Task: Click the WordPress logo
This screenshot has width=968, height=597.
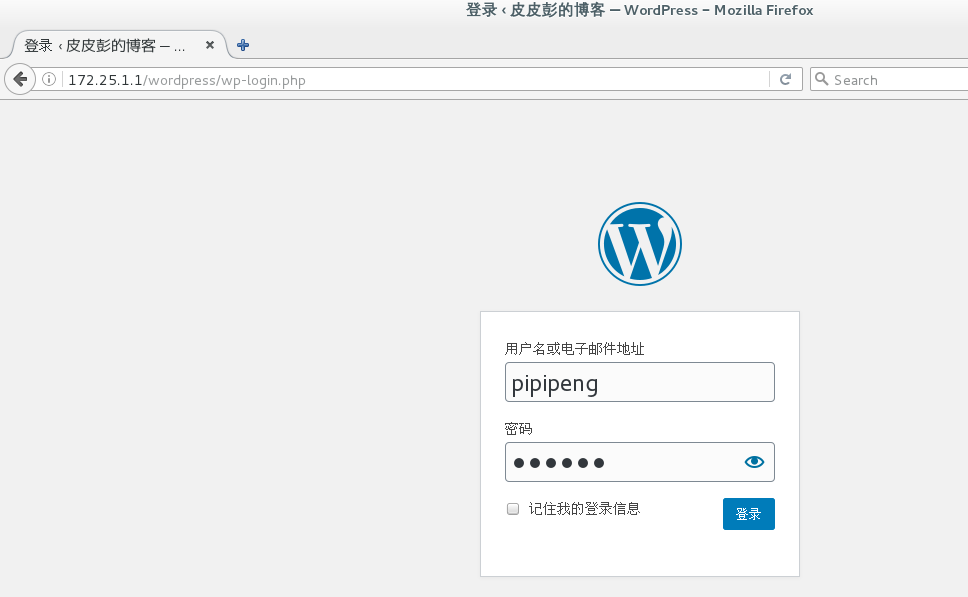Action: point(640,244)
